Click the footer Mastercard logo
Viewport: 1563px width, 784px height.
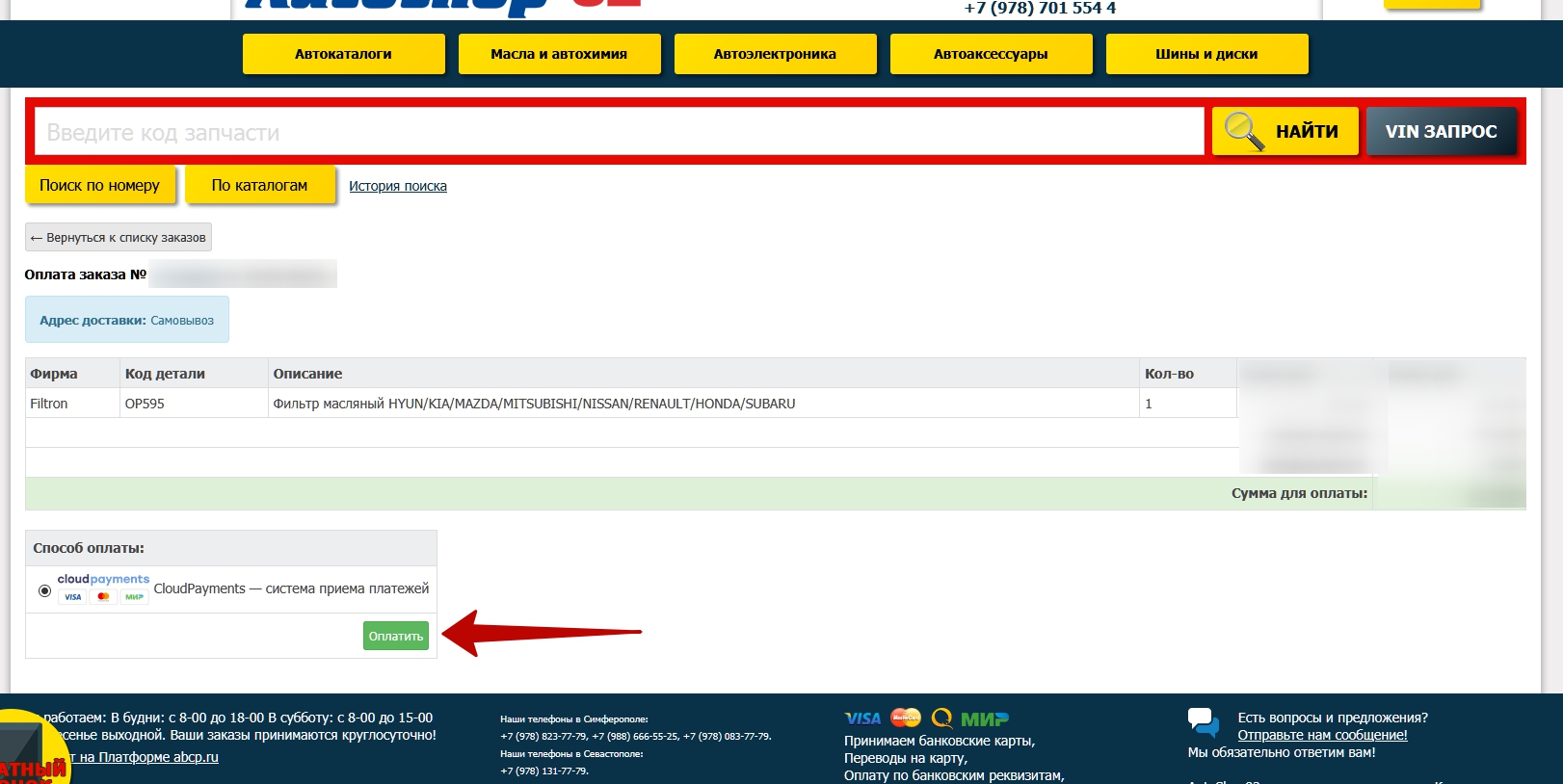coord(906,718)
